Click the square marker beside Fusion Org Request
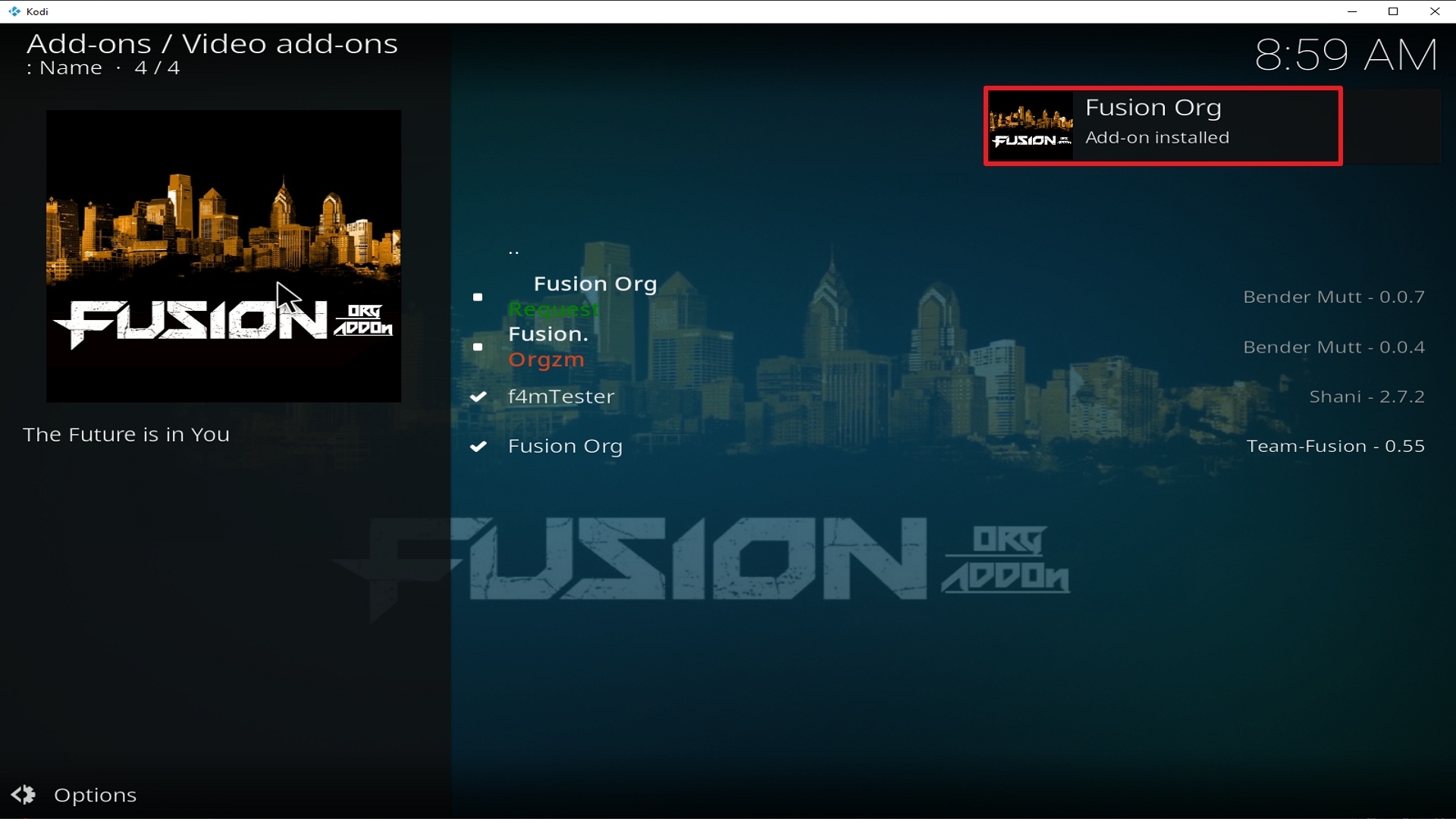The height and width of the screenshot is (819, 1456). point(478,297)
